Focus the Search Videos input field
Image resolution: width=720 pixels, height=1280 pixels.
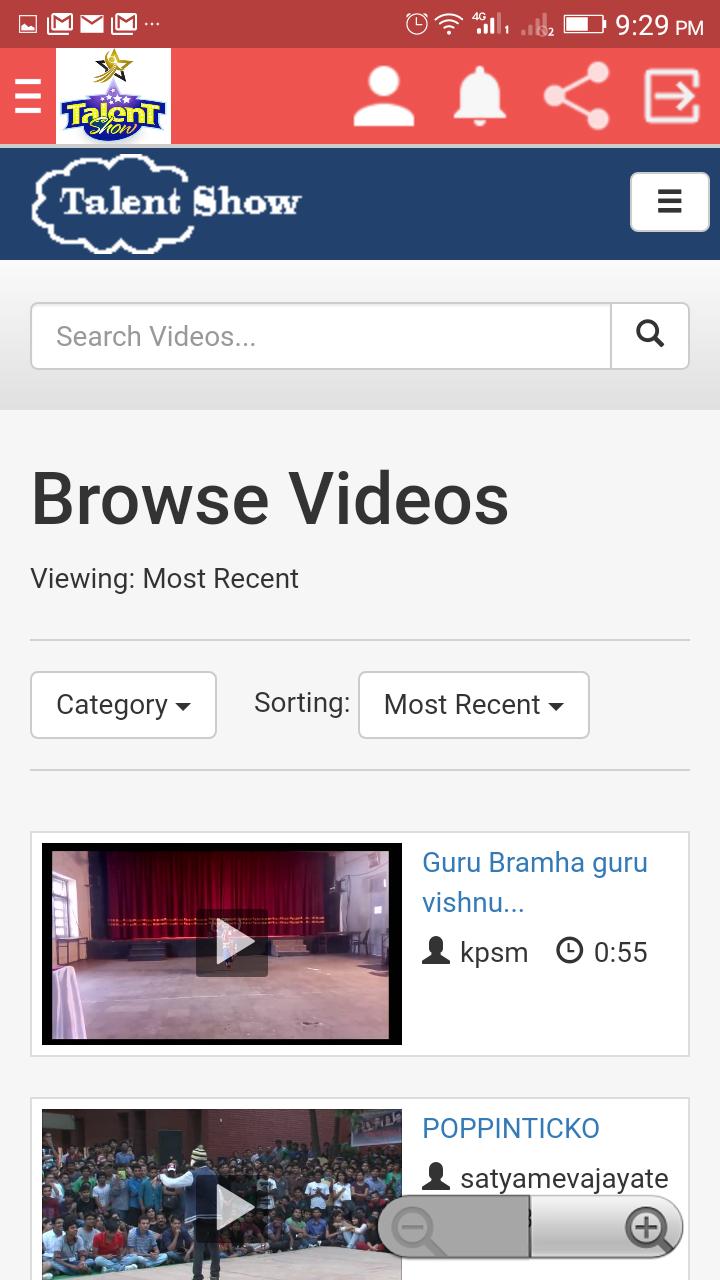321,336
